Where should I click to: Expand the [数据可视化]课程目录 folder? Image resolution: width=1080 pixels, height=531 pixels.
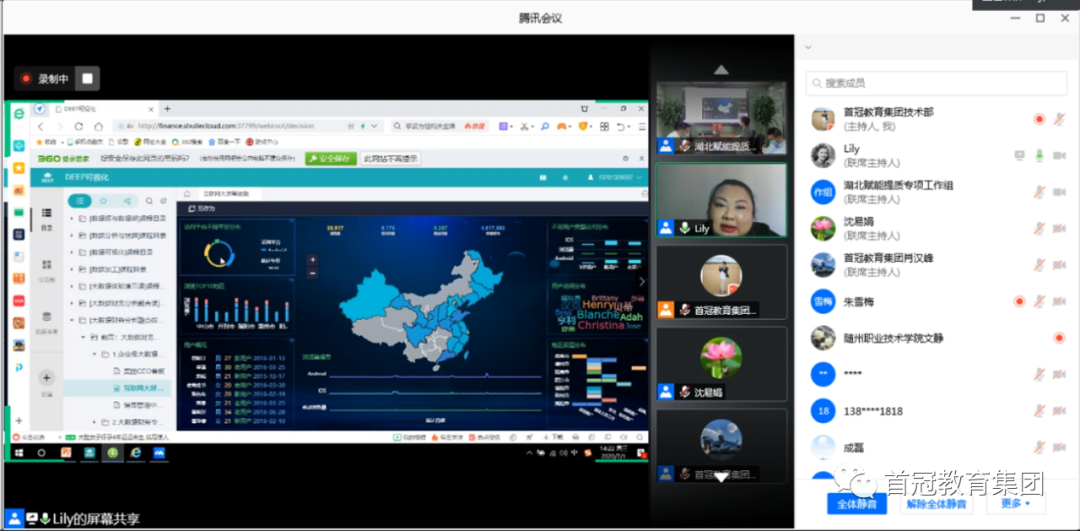pyautogui.click(x=72, y=252)
